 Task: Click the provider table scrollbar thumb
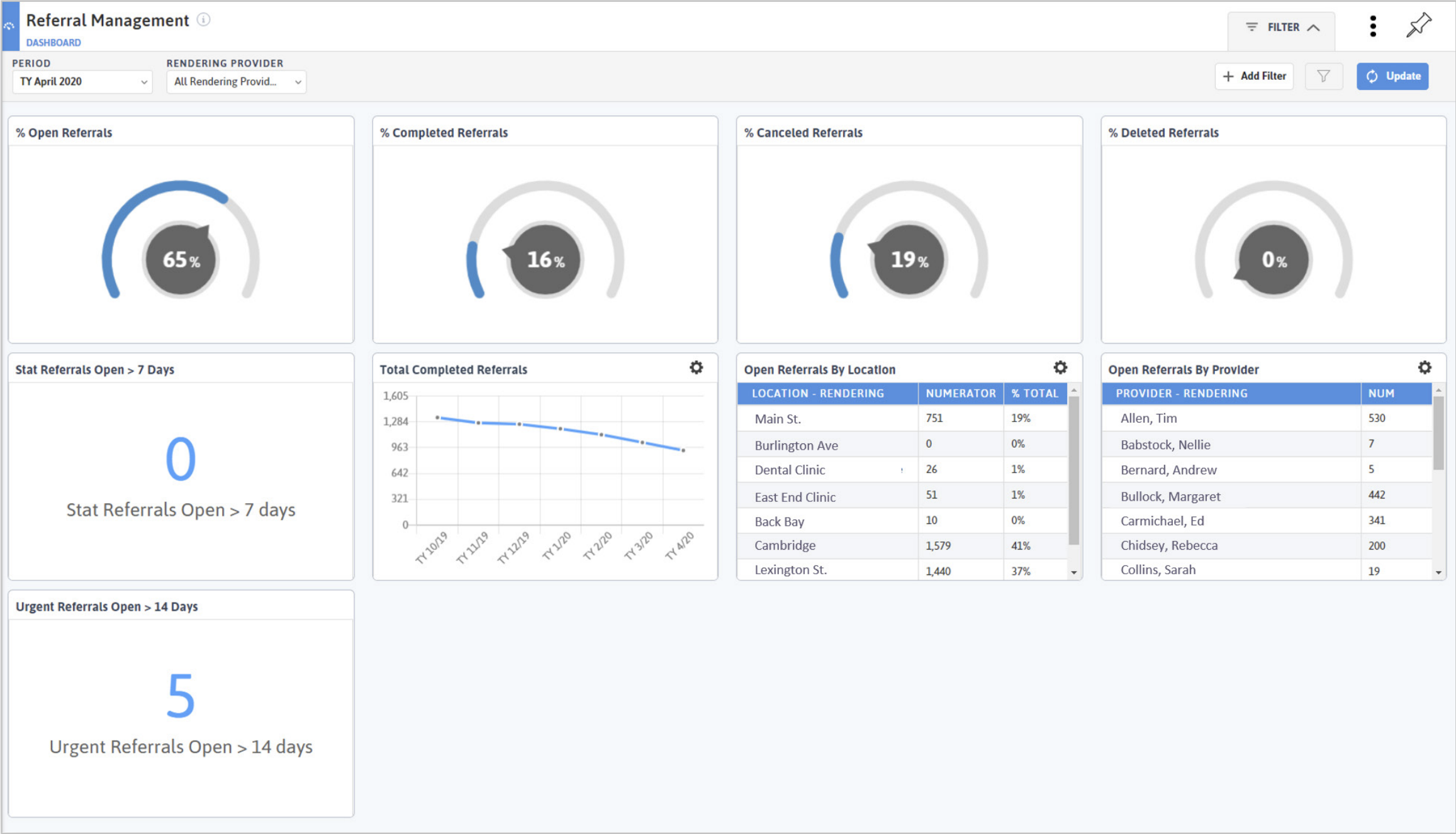[x=1438, y=433]
